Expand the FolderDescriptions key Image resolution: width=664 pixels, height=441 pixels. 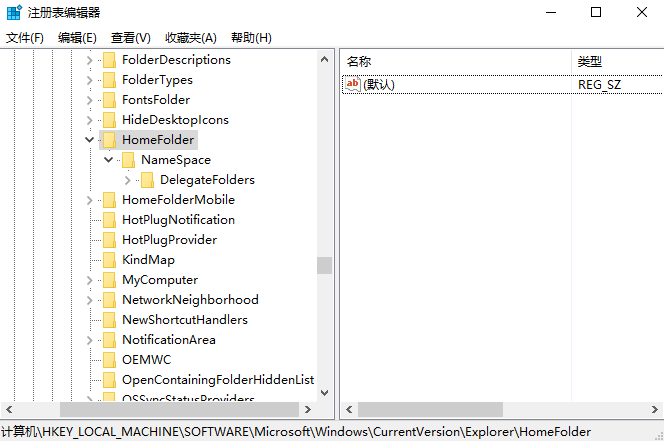click(x=89, y=60)
